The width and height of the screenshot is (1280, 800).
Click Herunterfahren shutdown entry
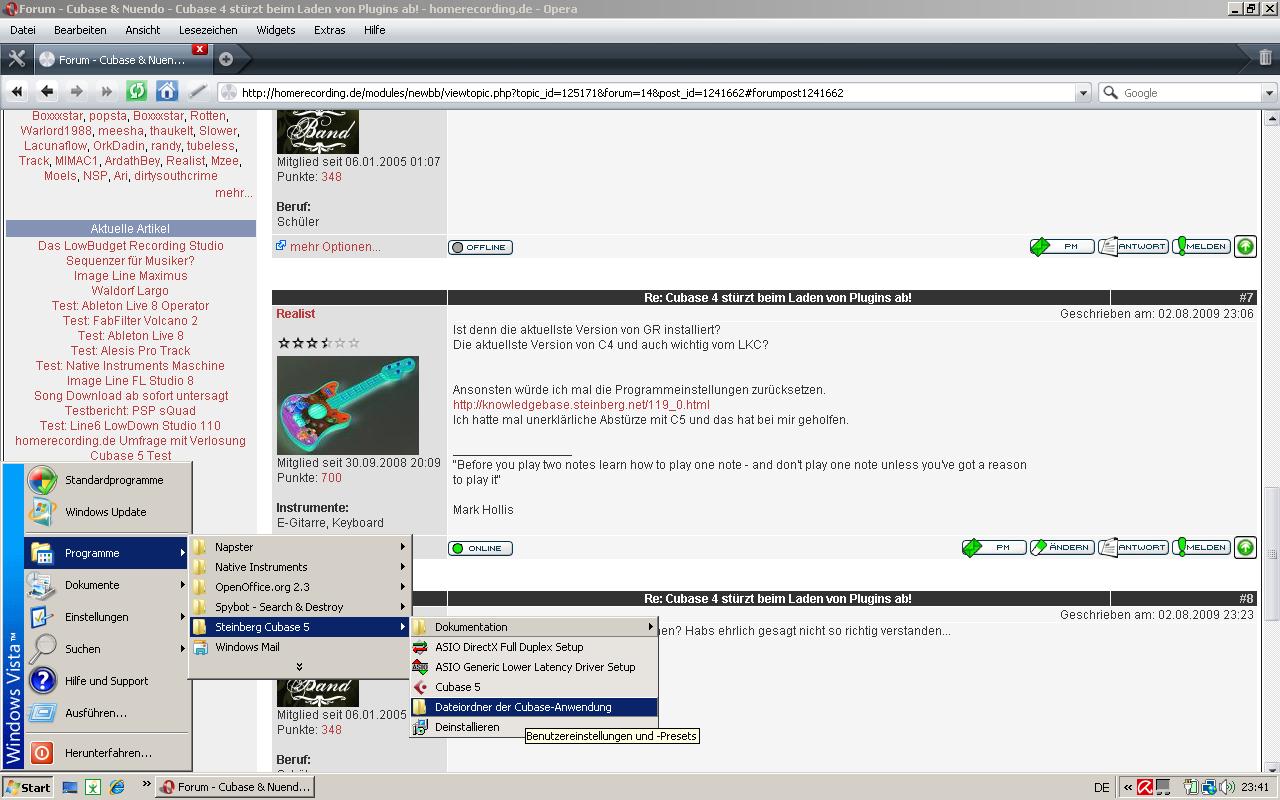(x=107, y=753)
